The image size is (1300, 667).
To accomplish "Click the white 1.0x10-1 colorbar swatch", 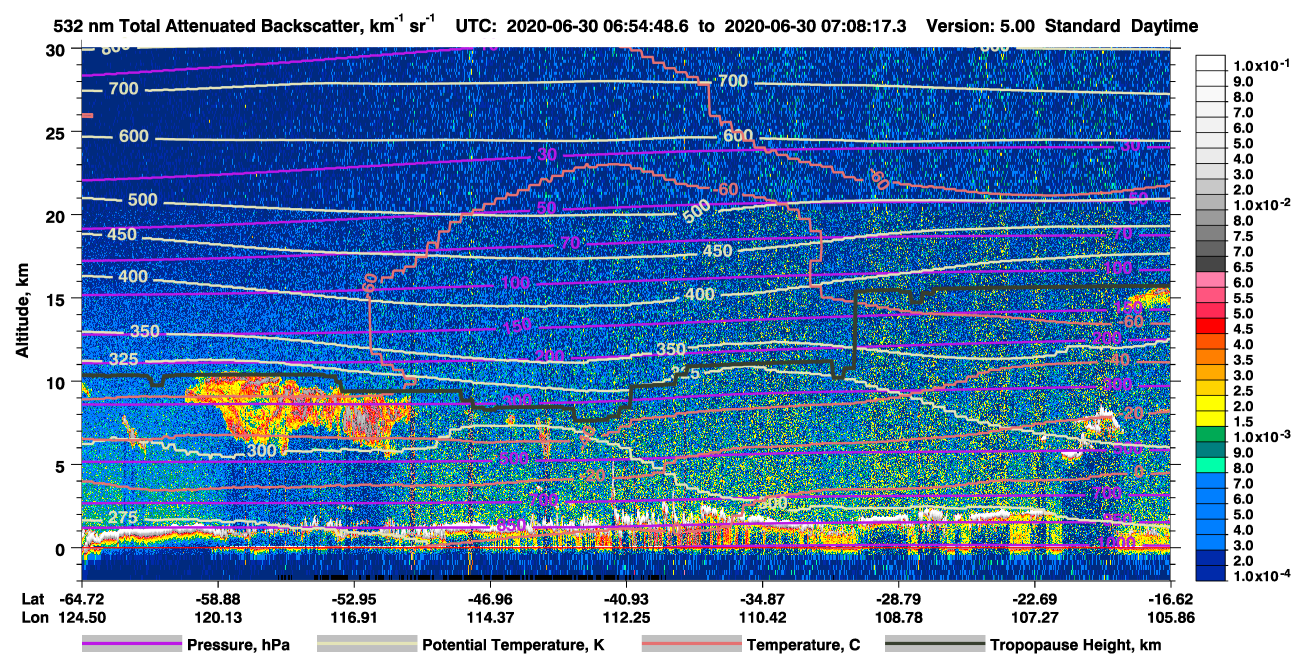I will 1210,64.
